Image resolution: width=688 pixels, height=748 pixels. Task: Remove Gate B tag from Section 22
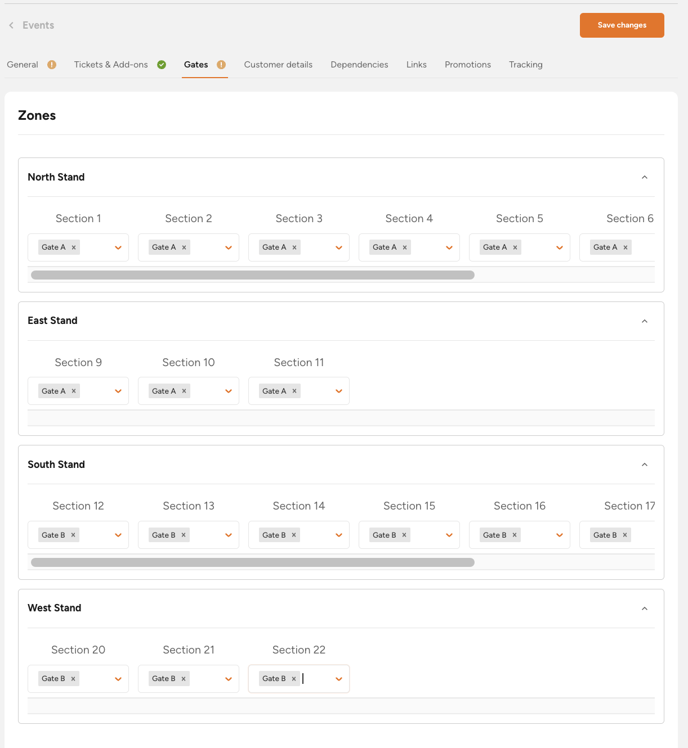click(294, 679)
